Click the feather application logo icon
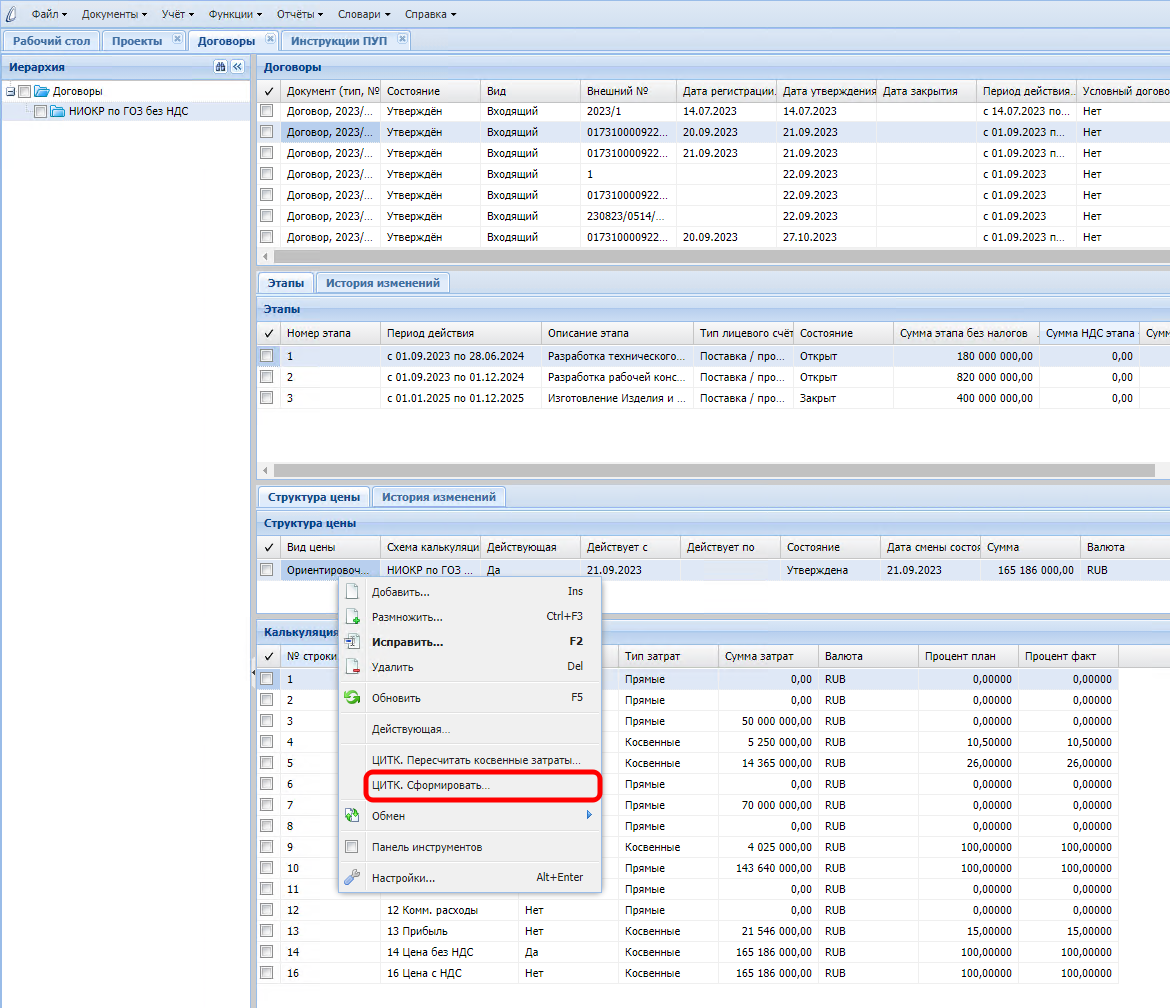The width and height of the screenshot is (1170, 1008). click(12, 14)
